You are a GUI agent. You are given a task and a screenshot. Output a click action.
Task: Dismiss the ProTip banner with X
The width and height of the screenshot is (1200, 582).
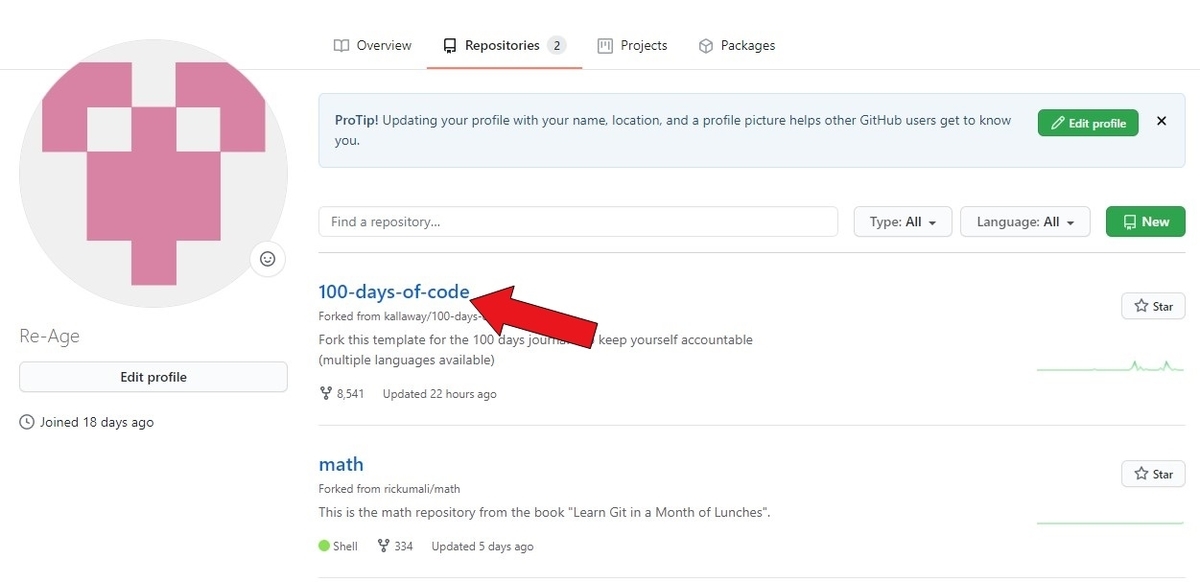coord(1161,121)
